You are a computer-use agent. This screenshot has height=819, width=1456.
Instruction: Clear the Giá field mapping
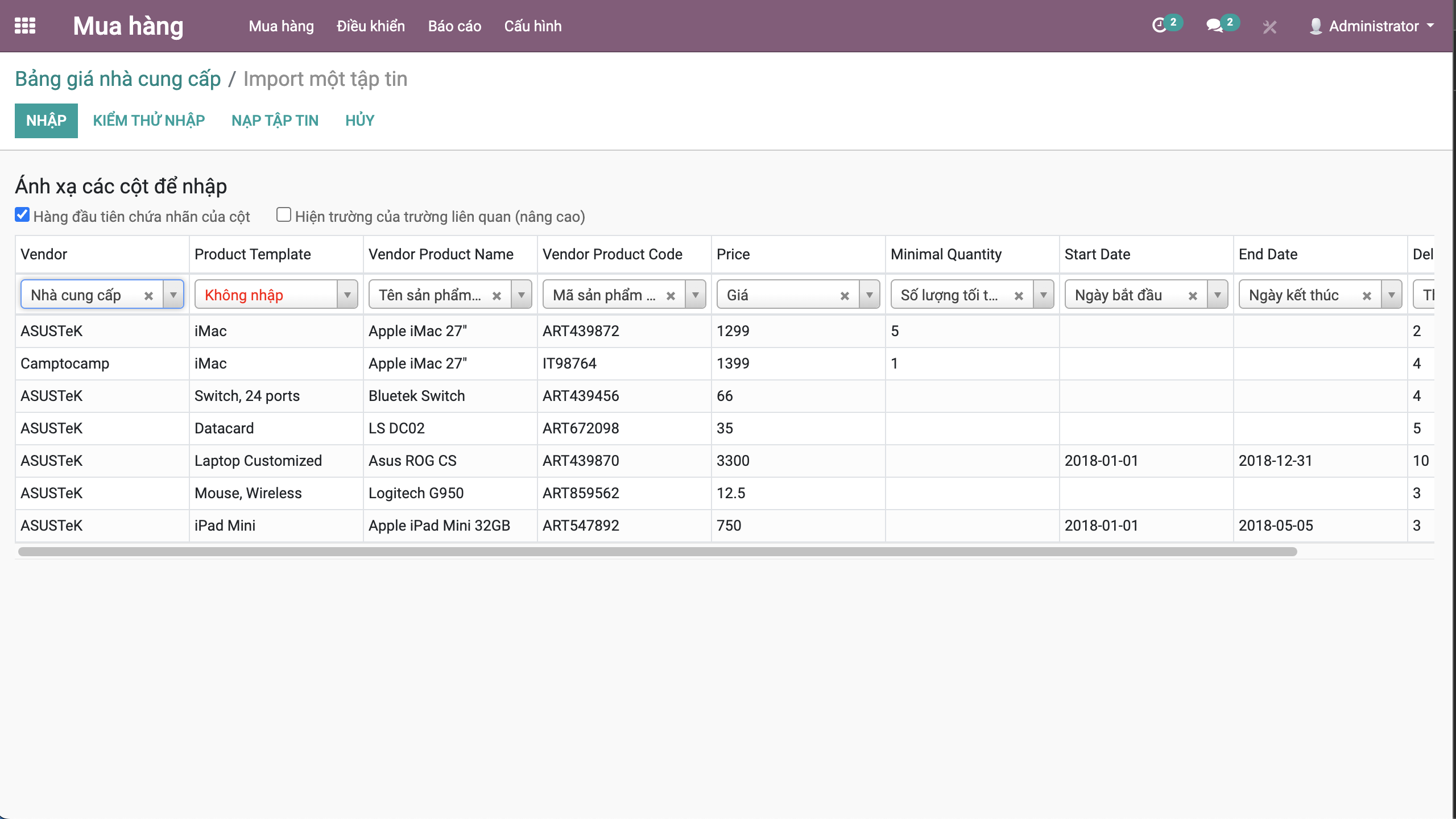845,296
